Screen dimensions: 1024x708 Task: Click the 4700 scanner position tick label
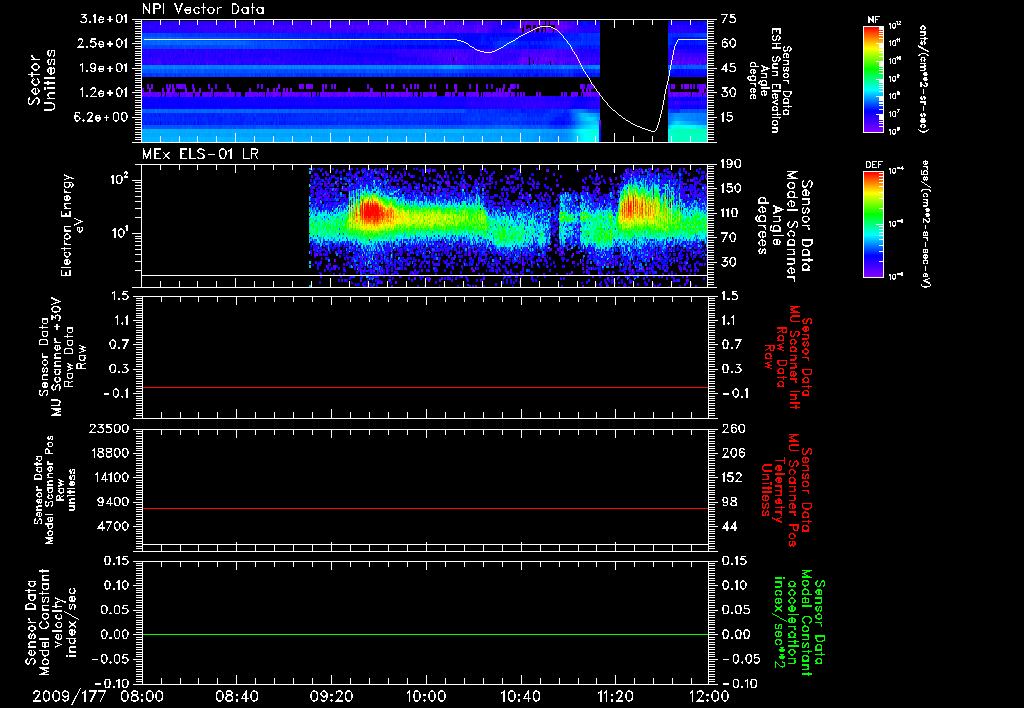click(114, 526)
